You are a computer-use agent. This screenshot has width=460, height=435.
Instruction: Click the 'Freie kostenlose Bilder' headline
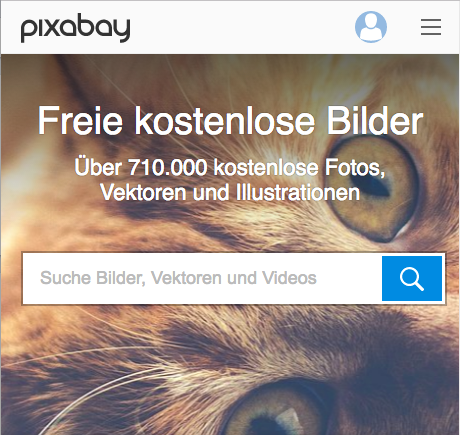tap(230, 120)
